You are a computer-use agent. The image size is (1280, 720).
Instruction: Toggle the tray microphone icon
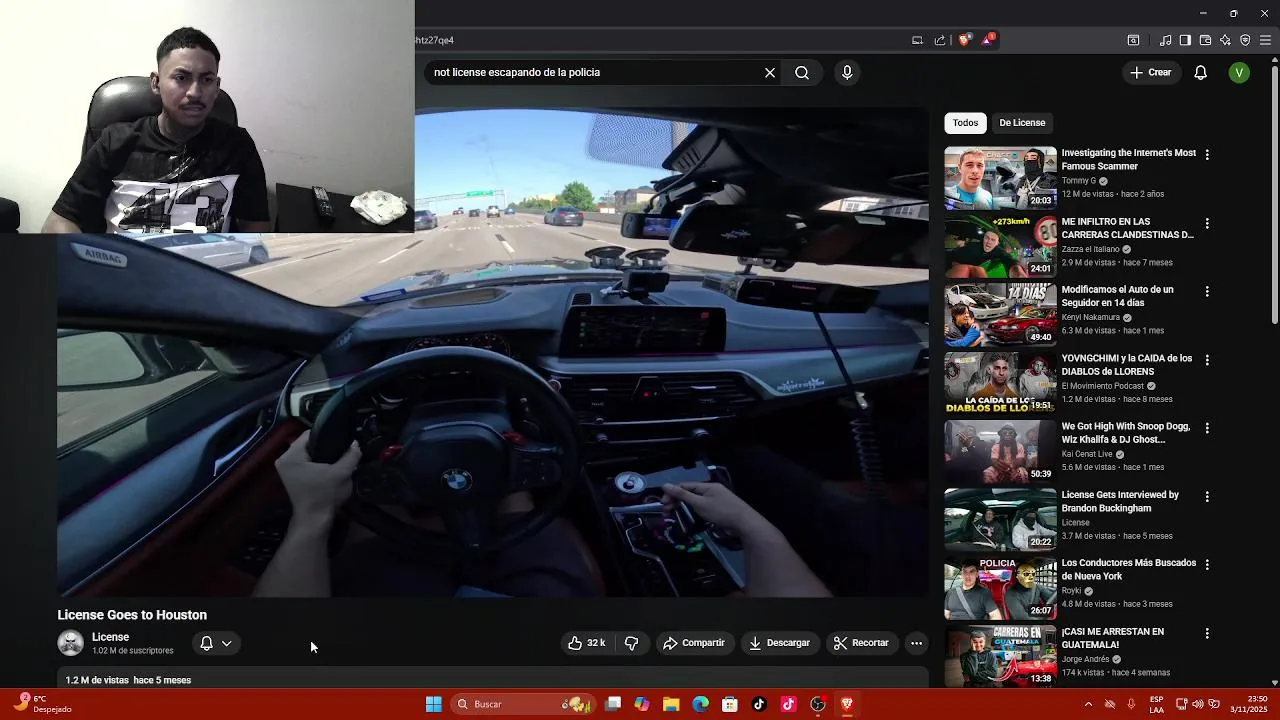[x=1131, y=704]
